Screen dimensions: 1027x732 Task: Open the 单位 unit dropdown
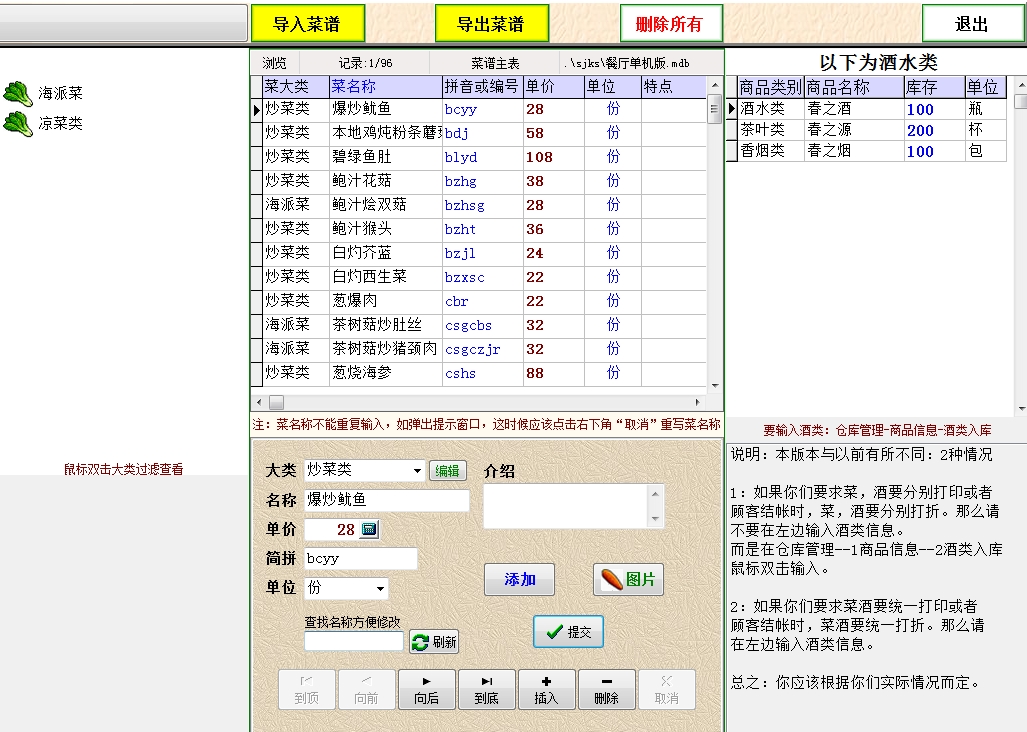pos(380,588)
